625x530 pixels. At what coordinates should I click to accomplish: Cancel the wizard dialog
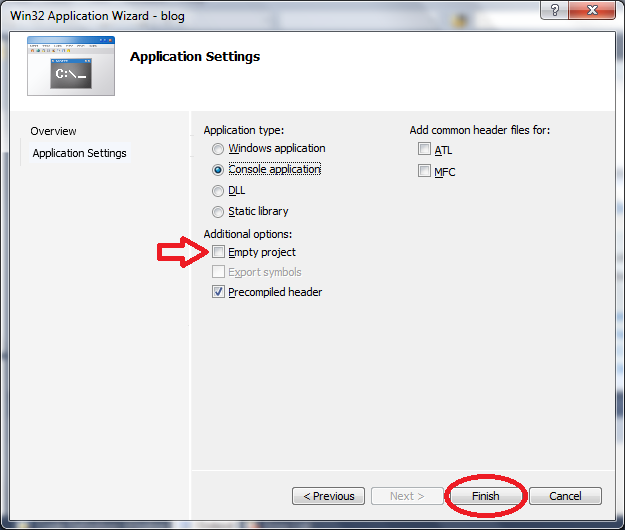click(x=565, y=496)
